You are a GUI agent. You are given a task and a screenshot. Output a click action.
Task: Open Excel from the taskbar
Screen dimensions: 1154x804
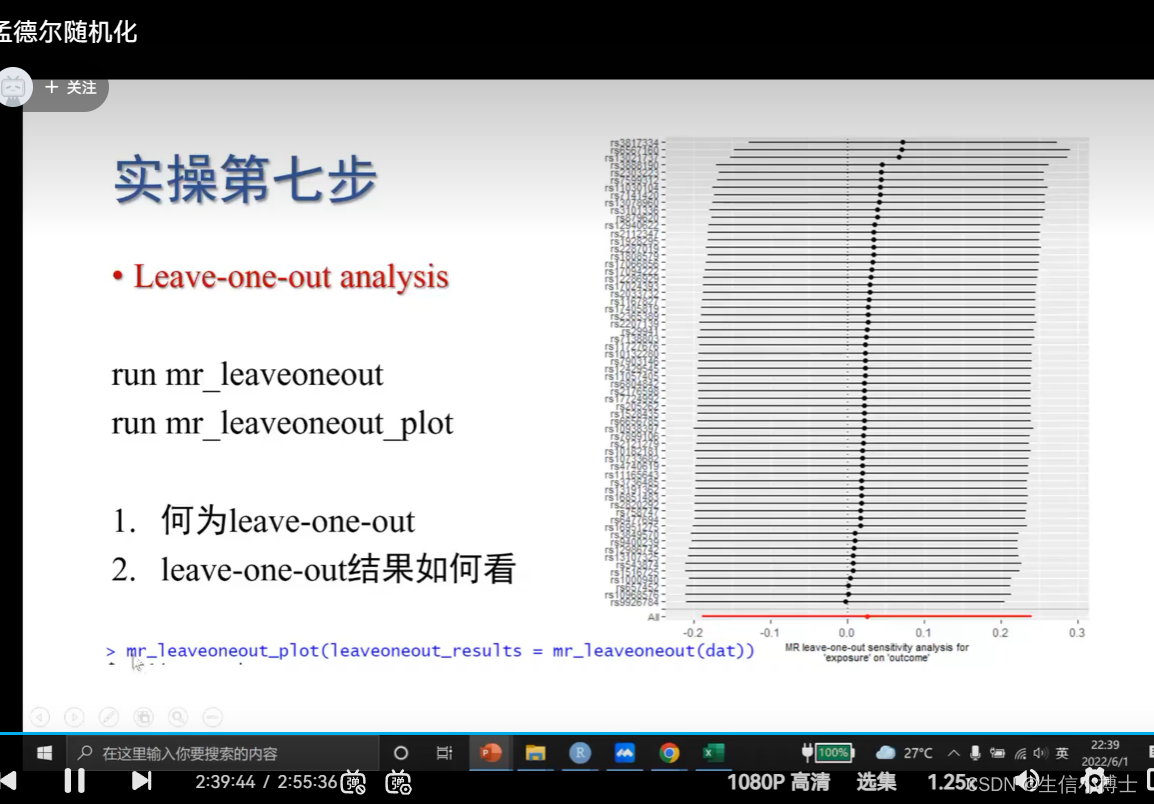[x=713, y=752]
